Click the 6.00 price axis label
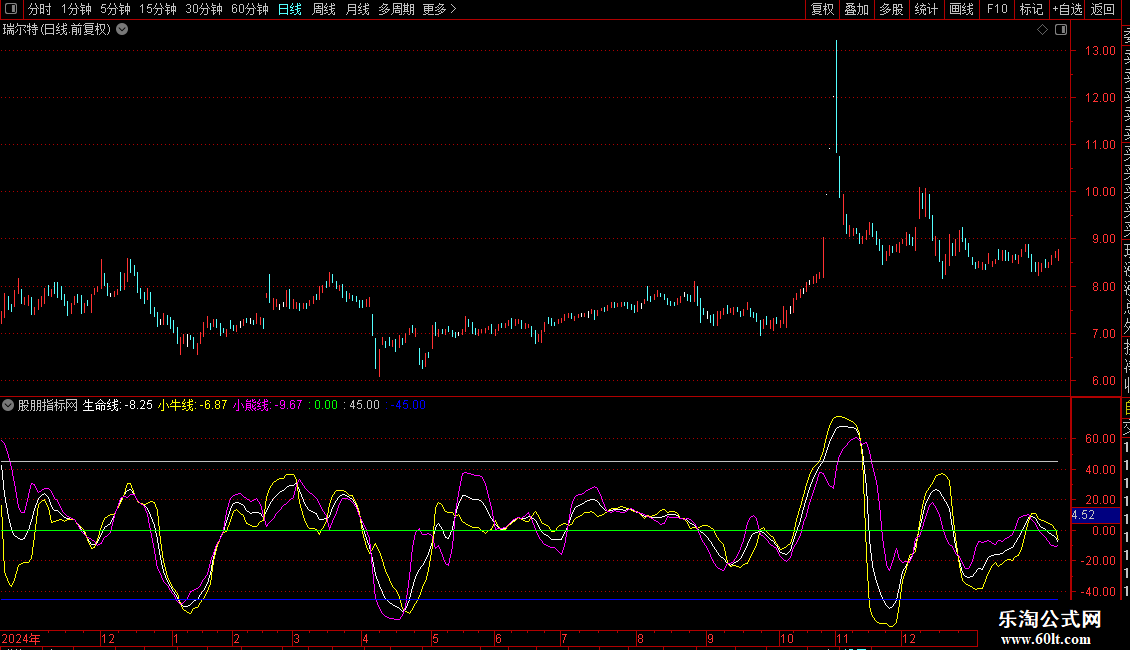Viewport: 1130px width, 650px height. 1103,380
